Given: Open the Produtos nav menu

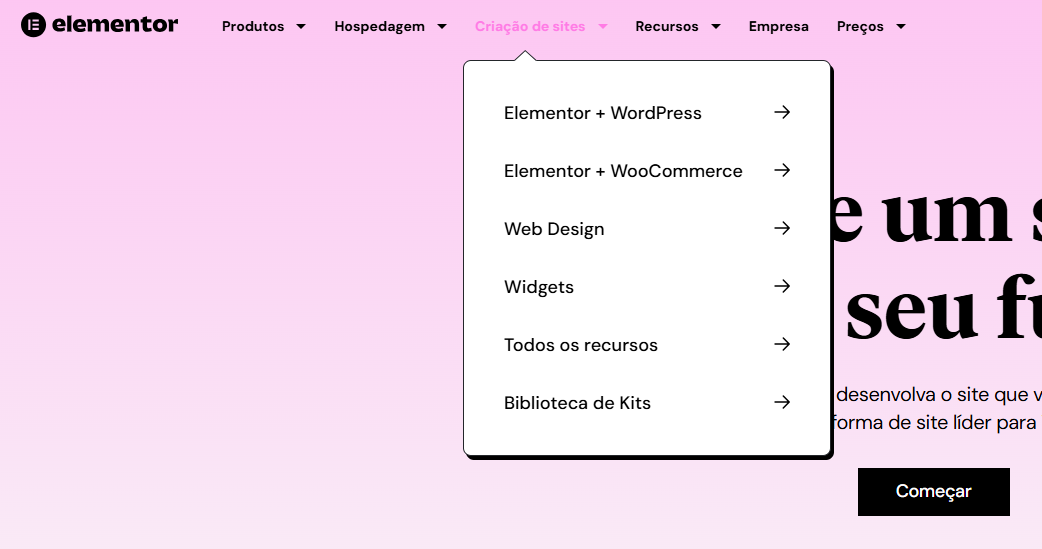Looking at the screenshot, I should (253, 27).
